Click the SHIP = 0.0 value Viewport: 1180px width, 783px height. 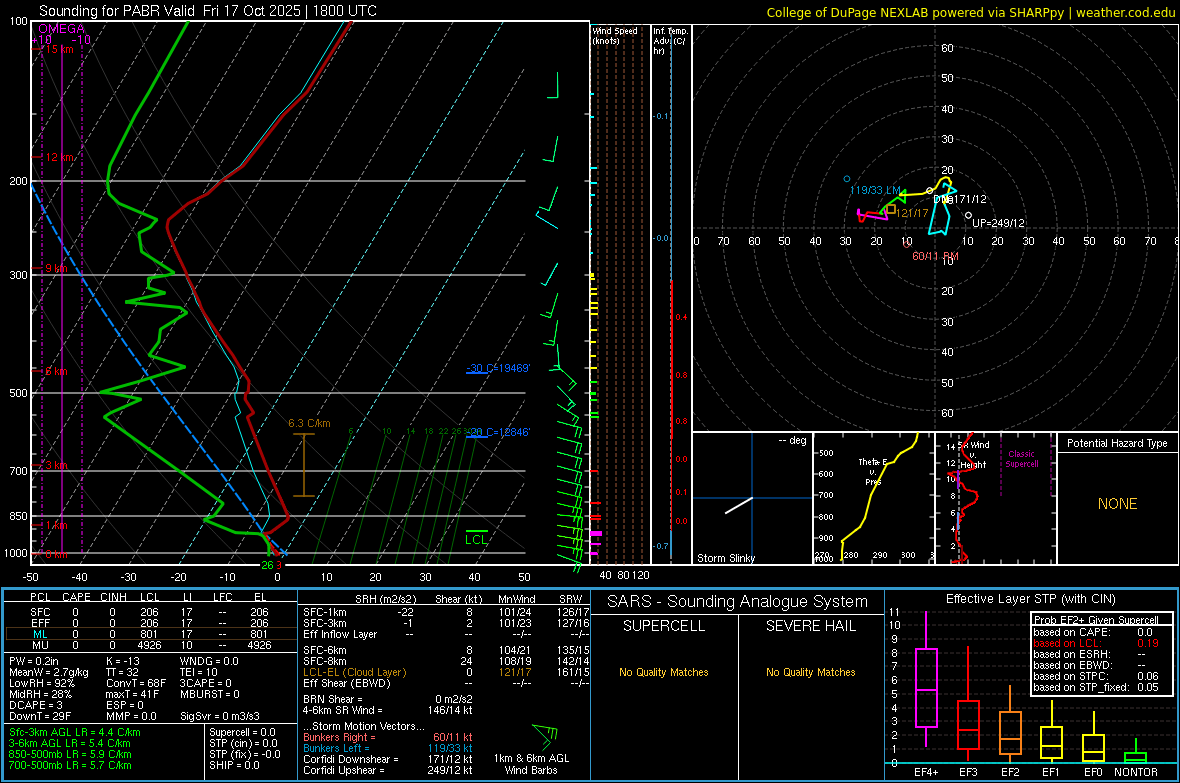coord(234,765)
